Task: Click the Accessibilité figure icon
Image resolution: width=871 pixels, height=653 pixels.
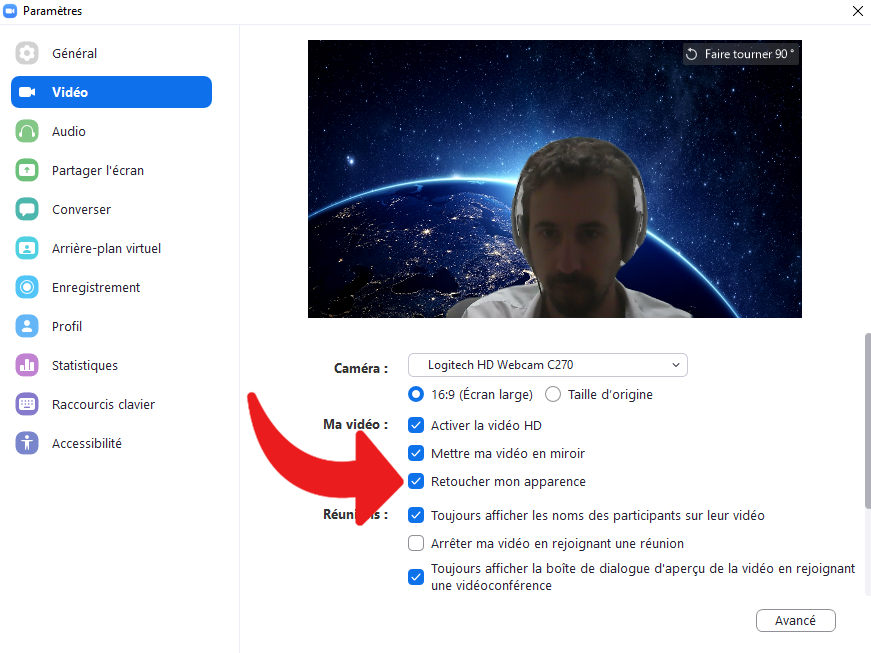Action: [x=27, y=444]
